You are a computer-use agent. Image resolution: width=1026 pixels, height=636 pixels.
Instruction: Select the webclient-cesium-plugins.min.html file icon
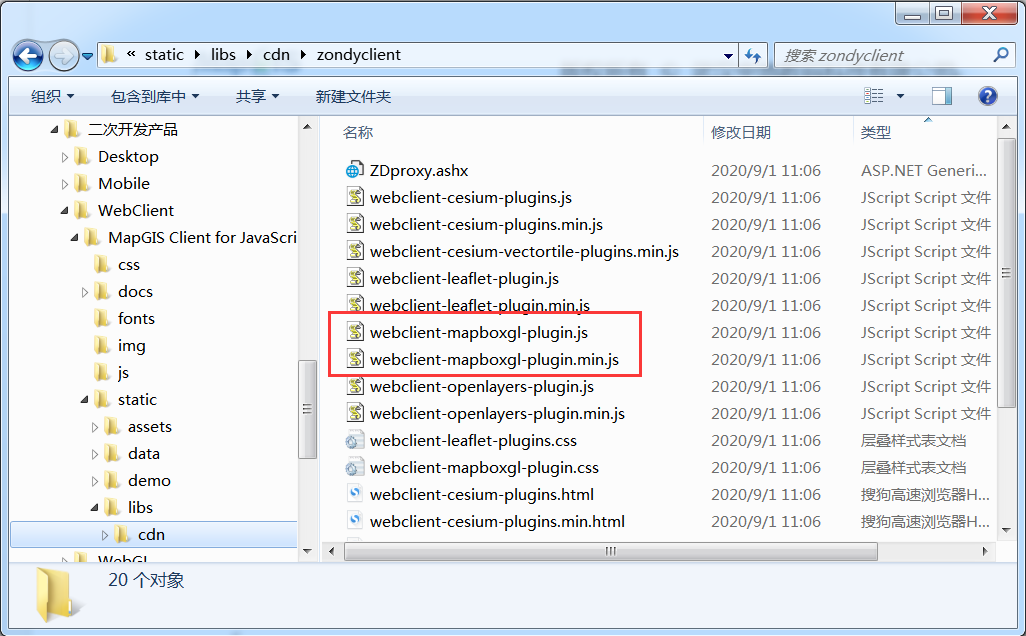pyautogui.click(x=355, y=521)
